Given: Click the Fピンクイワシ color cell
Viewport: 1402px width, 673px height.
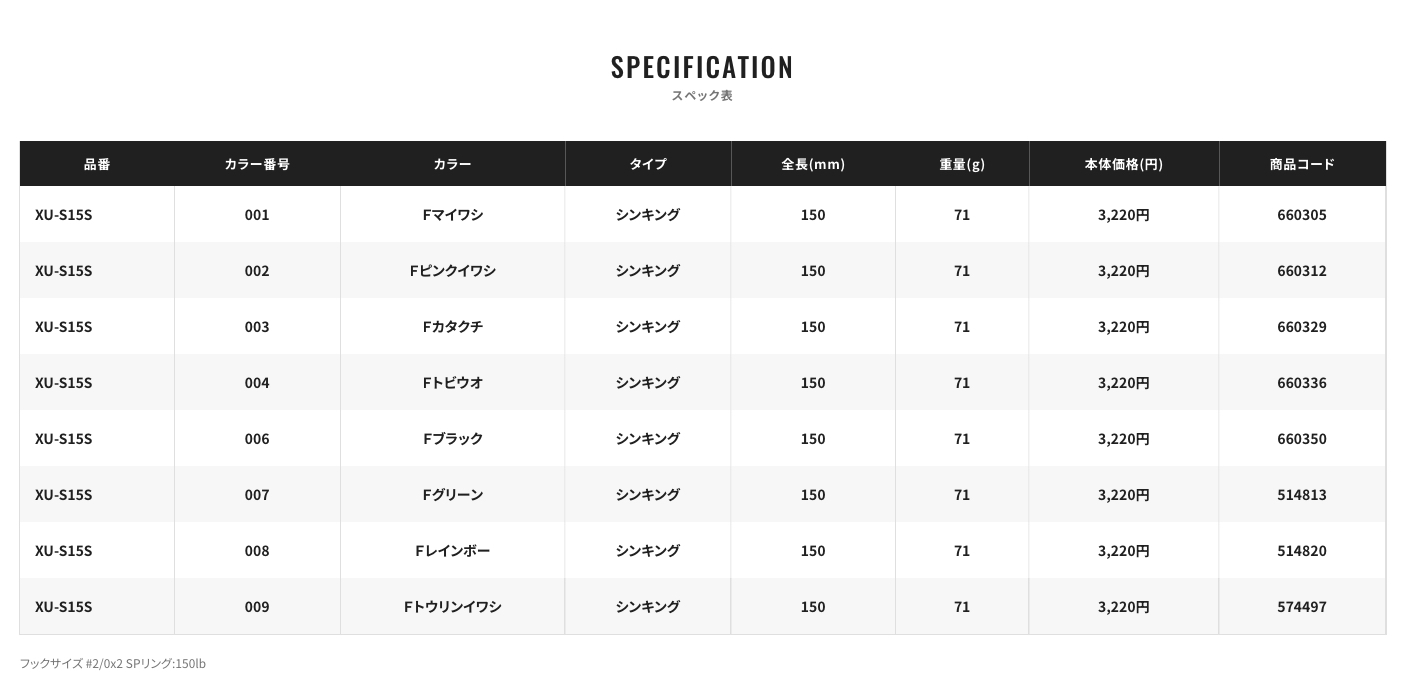Looking at the screenshot, I should click(452, 271).
